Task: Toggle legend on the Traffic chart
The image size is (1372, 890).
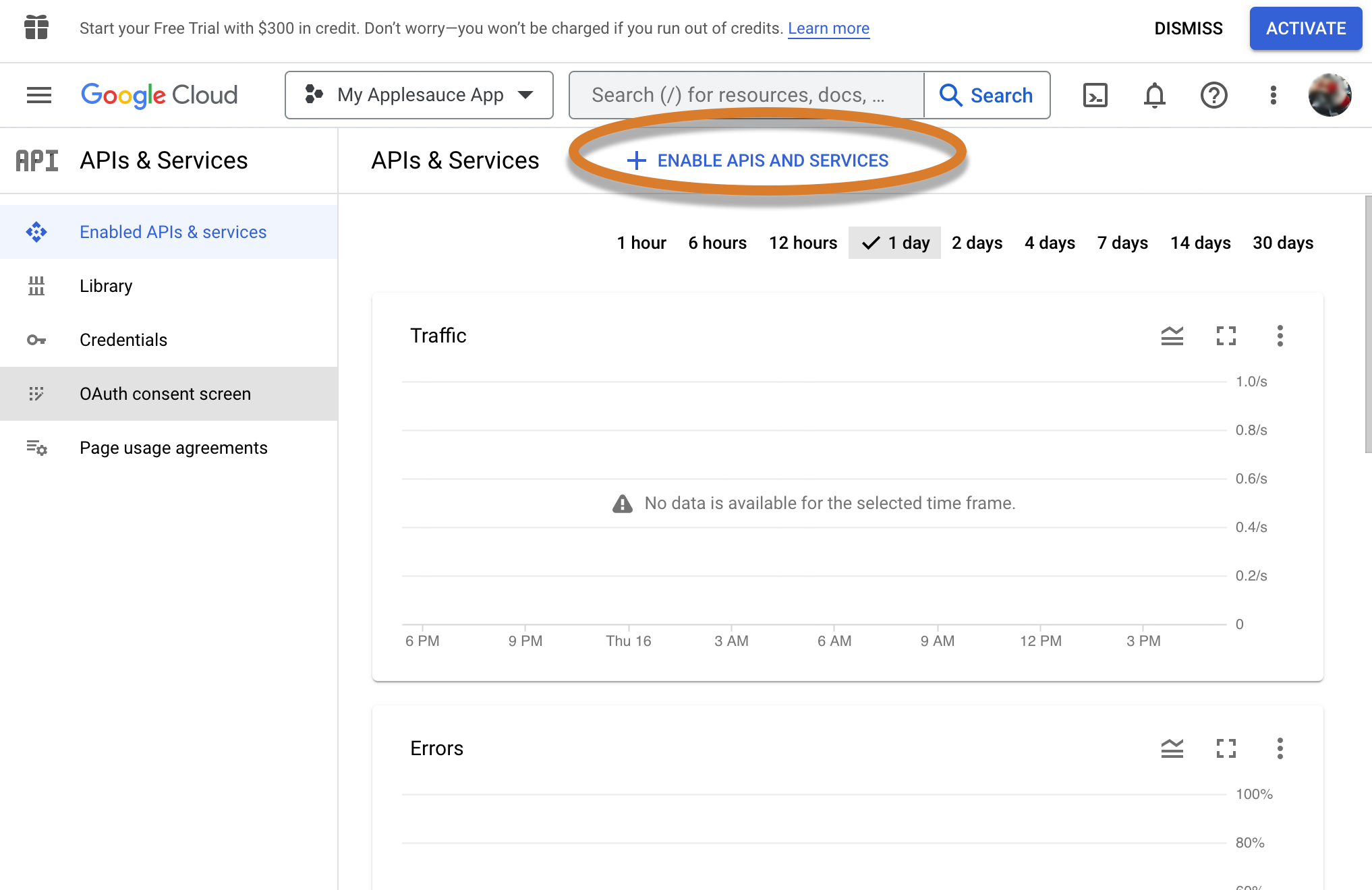Action: point(1172,336)
